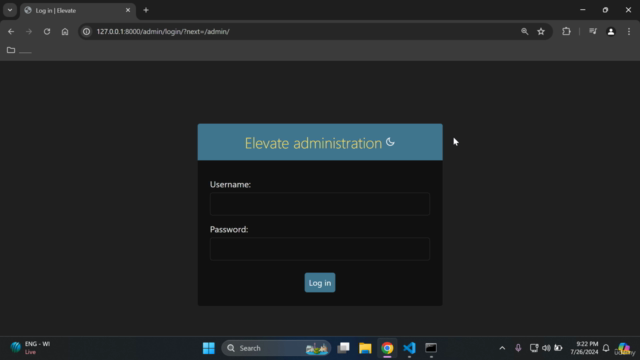640x360 pixels.
Task: Bookmark this tab with the star
Action: (541, 31)
